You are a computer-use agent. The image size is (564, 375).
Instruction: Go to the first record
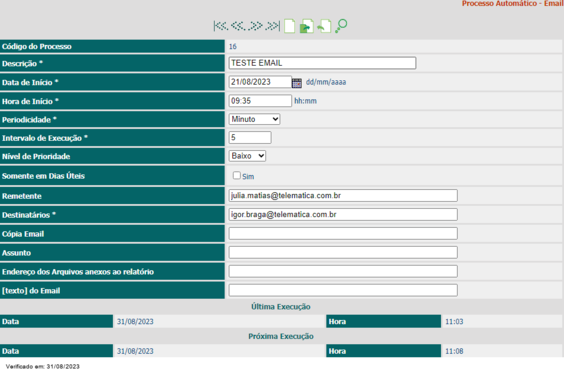[x=220, y=26]
